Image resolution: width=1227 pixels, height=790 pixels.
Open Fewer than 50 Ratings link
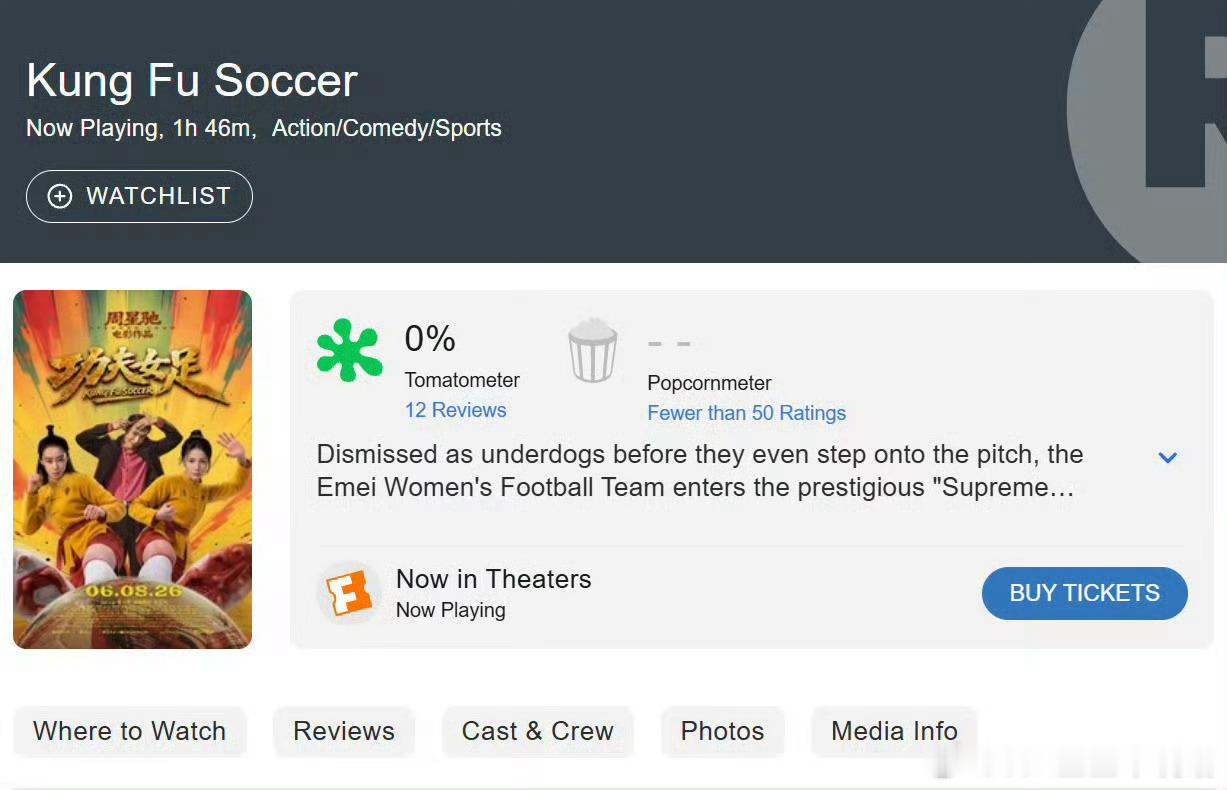[747, 413]
